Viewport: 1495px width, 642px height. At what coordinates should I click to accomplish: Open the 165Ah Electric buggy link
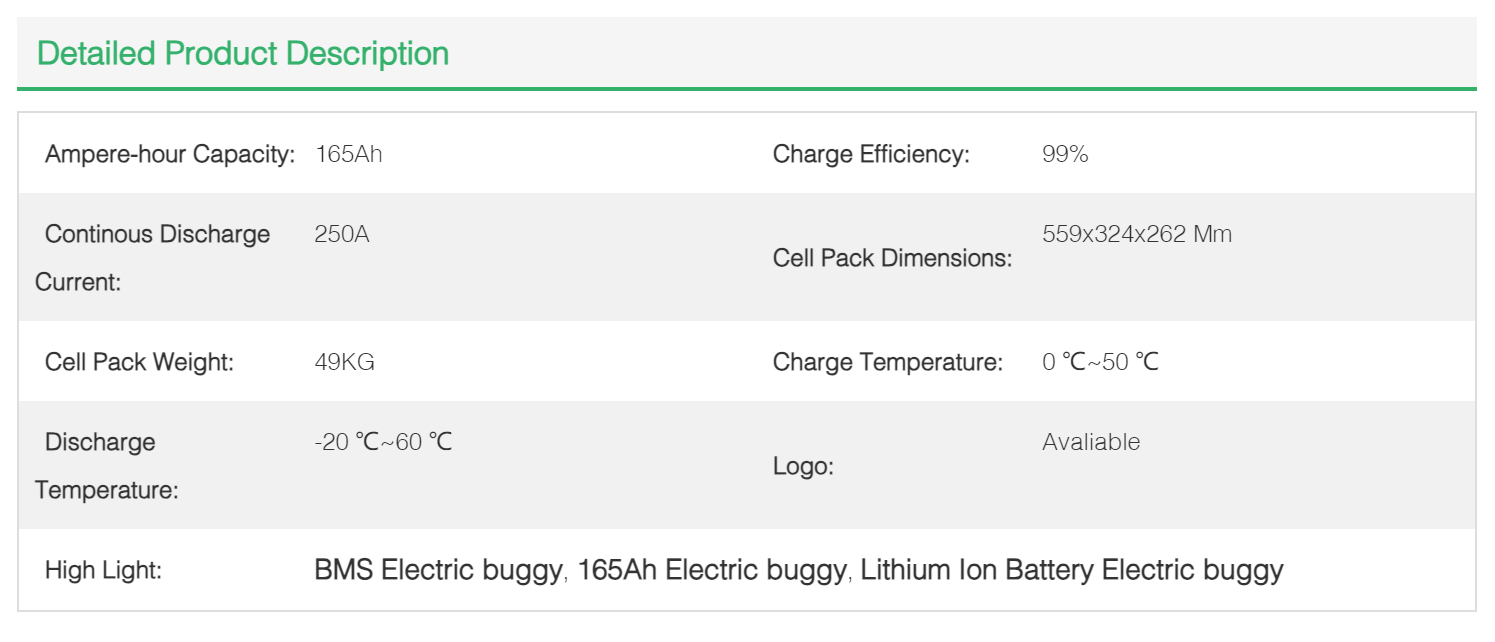tap(711, 570)
